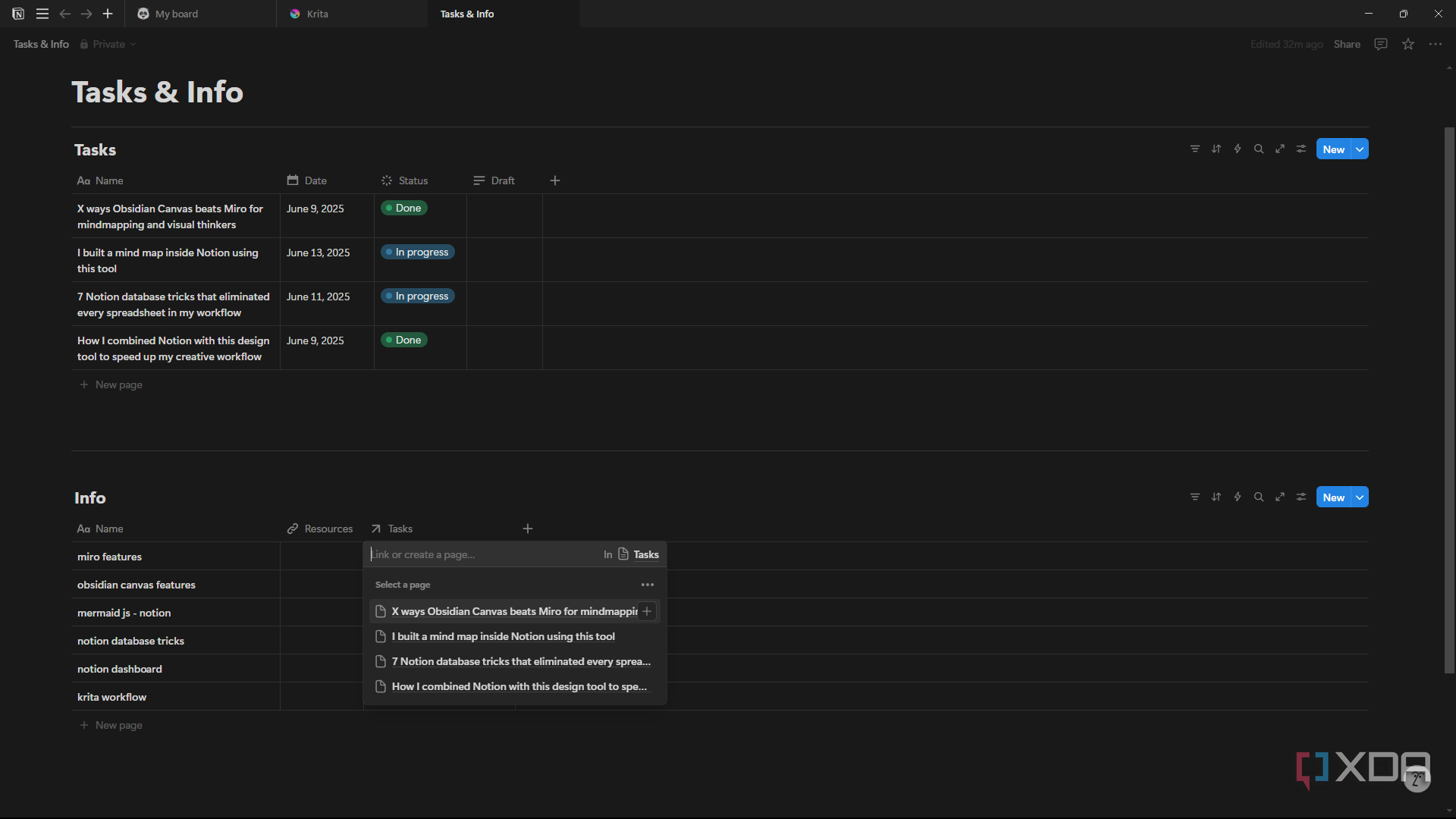Add a property column to Tasks table
Screen dimensions: 1456x819
tap(555, 180)
